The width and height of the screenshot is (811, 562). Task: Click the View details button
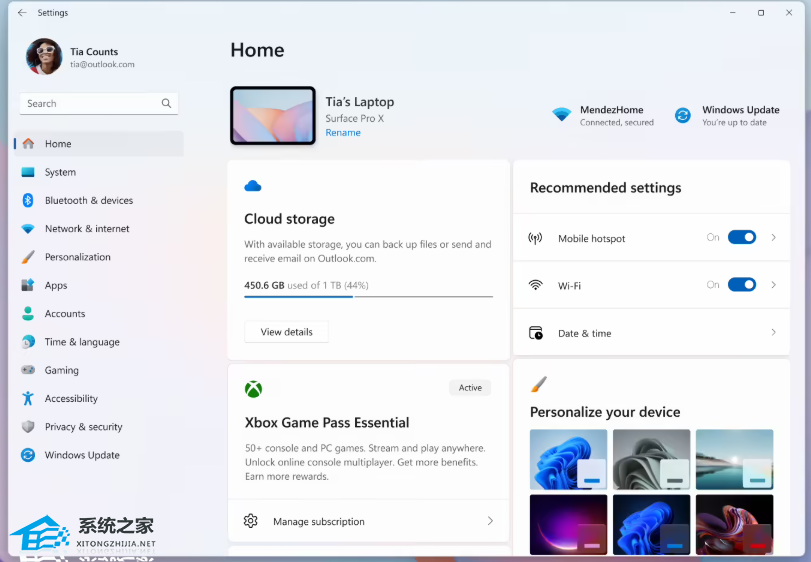pos(287,332)
